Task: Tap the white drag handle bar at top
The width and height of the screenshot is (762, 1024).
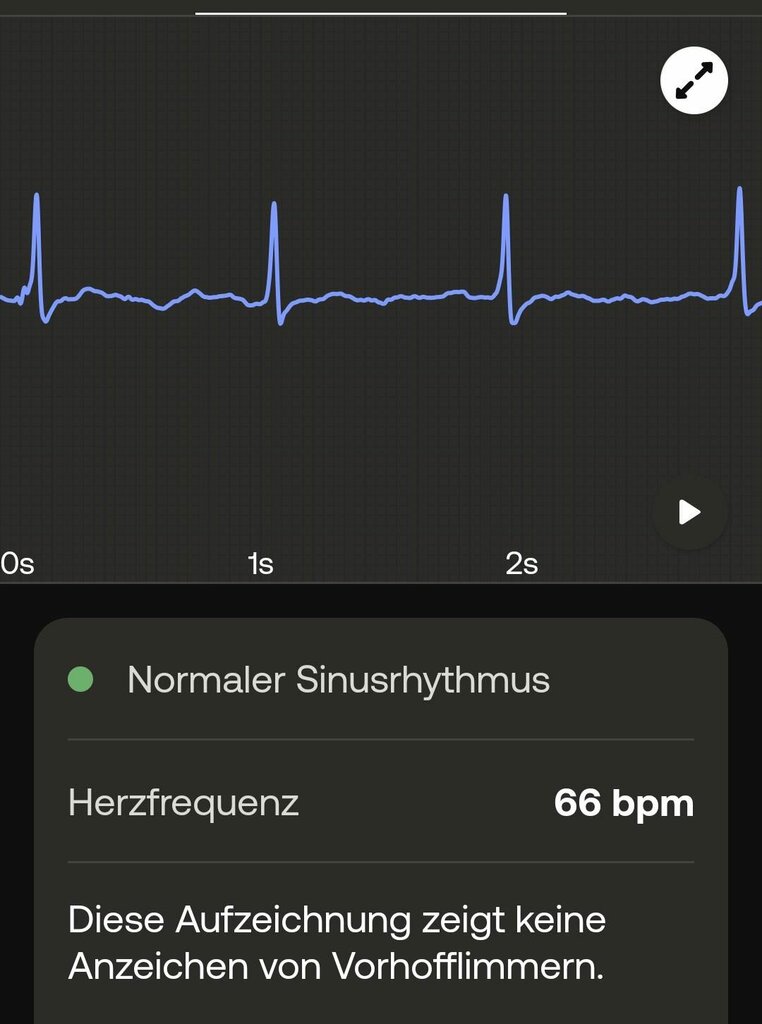Action: tap(381, 13)
